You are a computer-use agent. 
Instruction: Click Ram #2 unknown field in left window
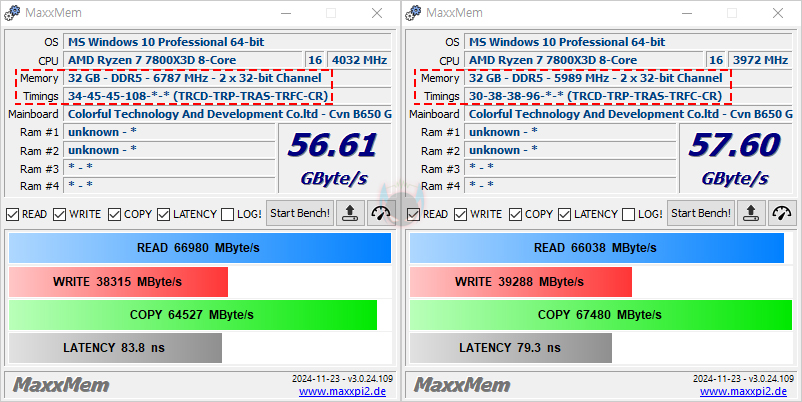[x=169, y=150]
